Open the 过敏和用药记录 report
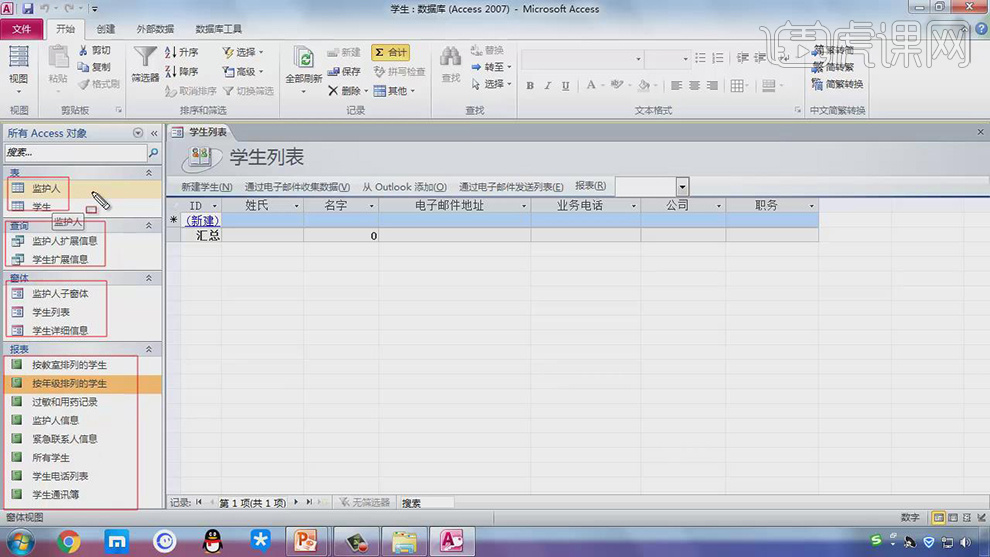The height and width of the screenshot is (557, 990). tap(64, 402)
